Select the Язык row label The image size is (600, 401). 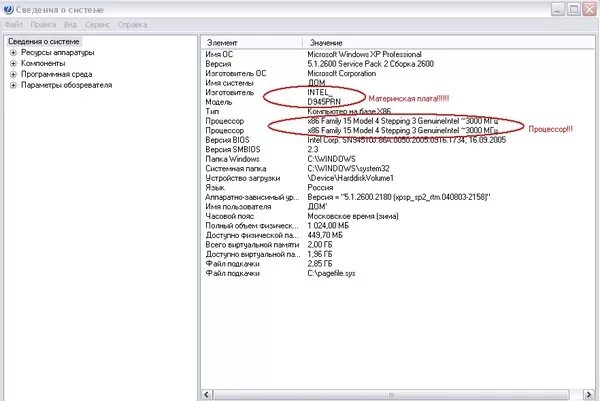pos(215,187)
